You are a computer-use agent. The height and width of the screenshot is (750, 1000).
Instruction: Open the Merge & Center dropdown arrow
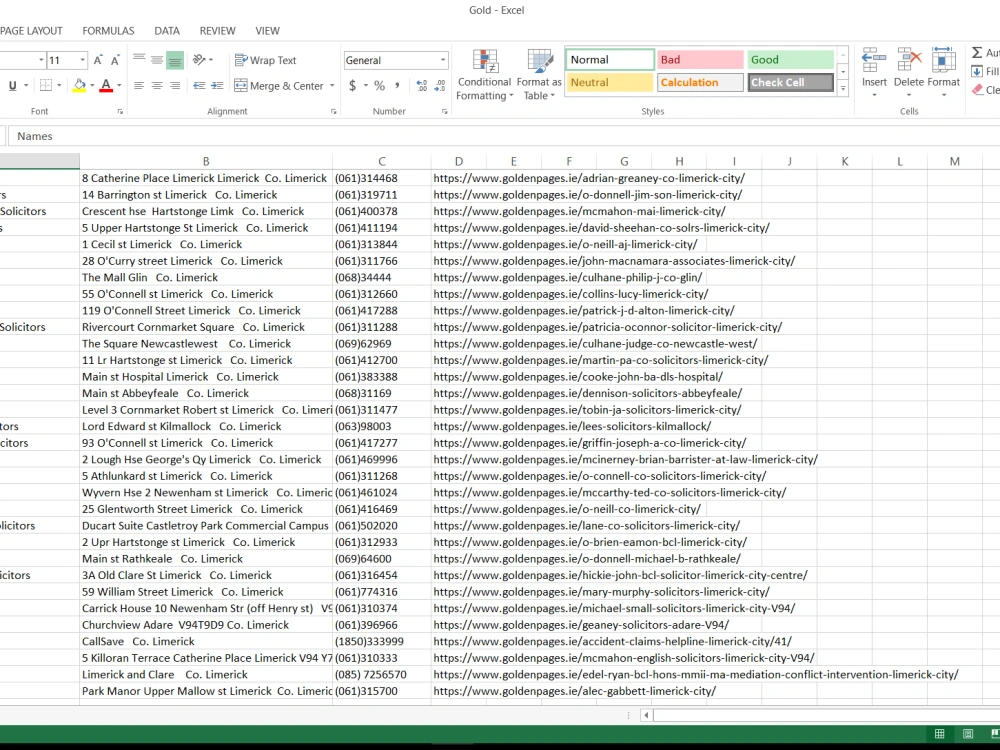(332, 85)
